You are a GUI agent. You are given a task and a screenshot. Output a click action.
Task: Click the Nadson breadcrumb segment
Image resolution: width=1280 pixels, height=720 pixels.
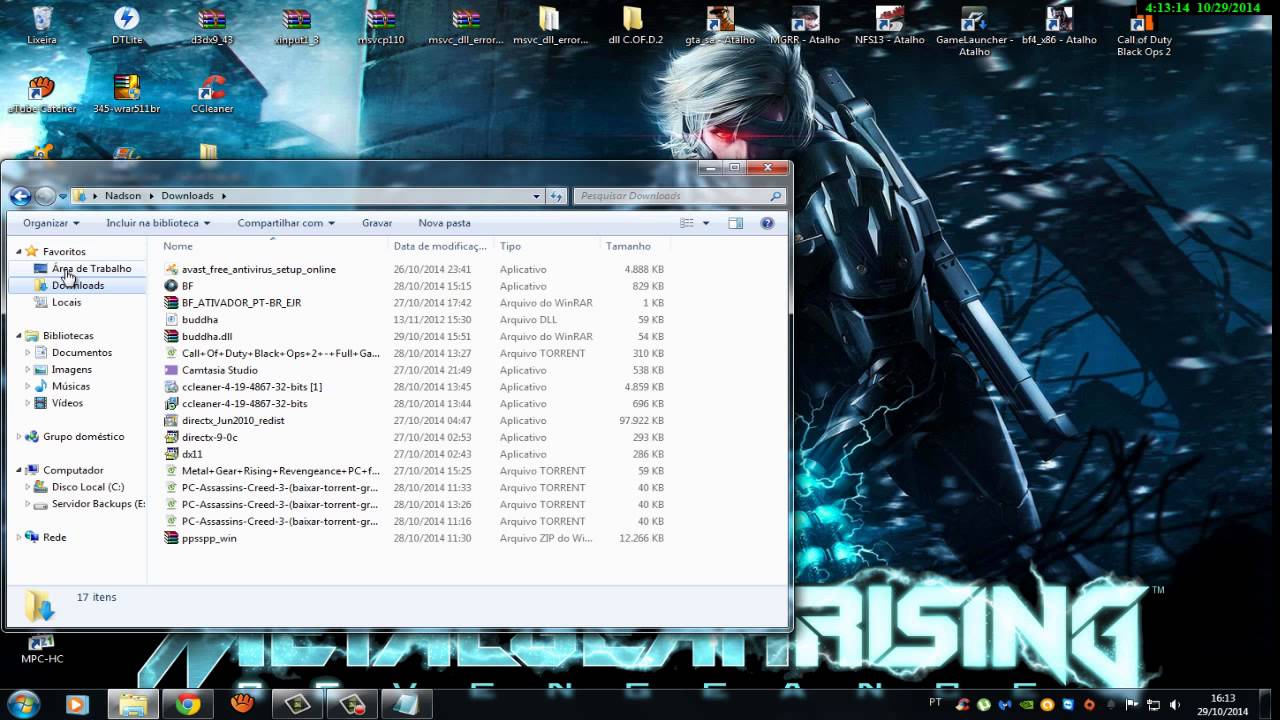pyautogui.click(x=123, y=196)
